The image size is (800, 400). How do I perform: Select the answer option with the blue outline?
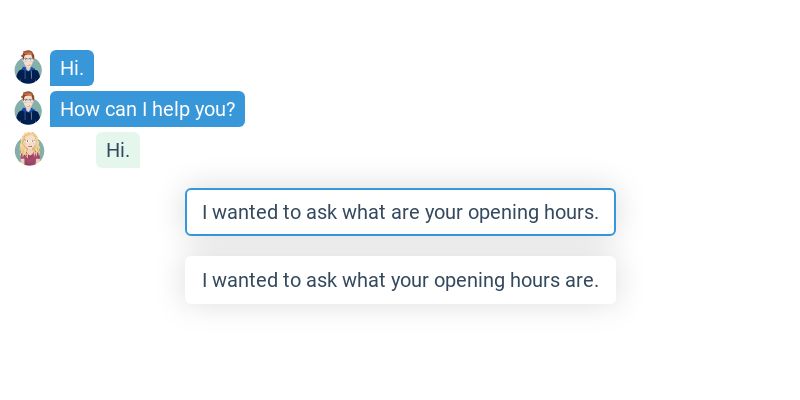click(x=400, y=212)
